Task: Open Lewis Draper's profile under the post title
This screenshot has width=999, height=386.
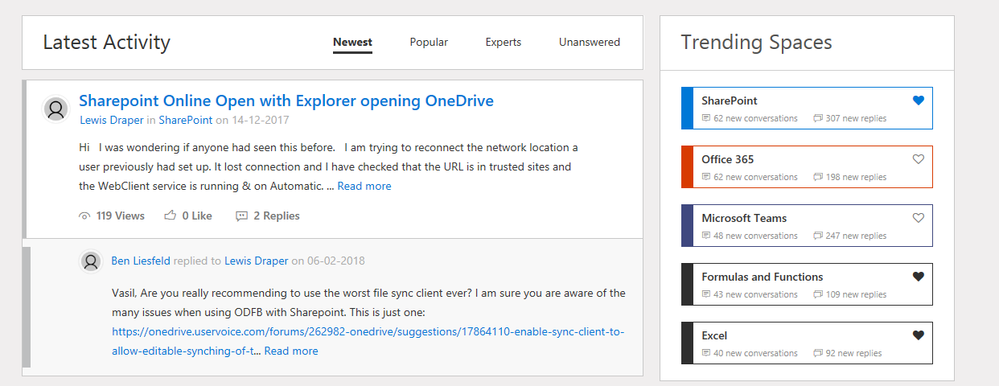Action: (111, 120)
